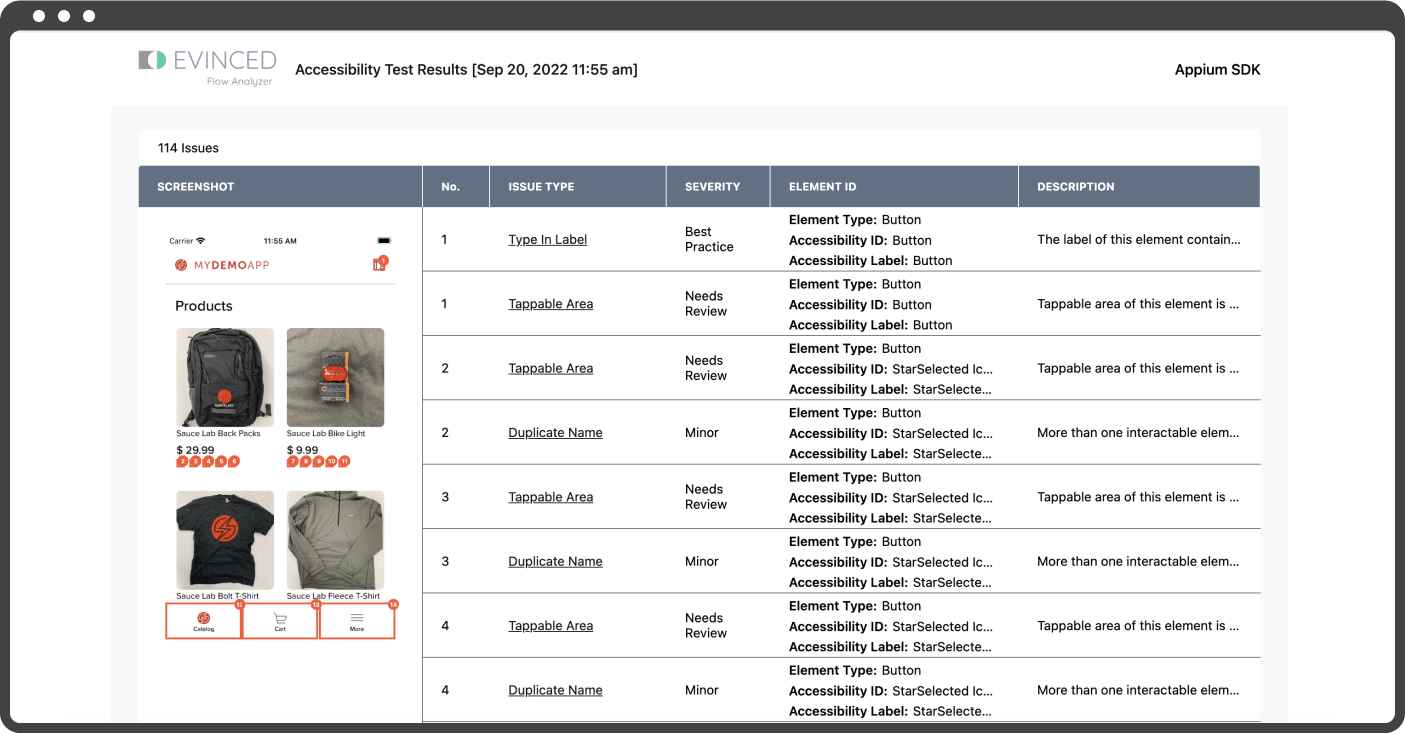Open first Tappable Area issue link

[x=550, y=304]
